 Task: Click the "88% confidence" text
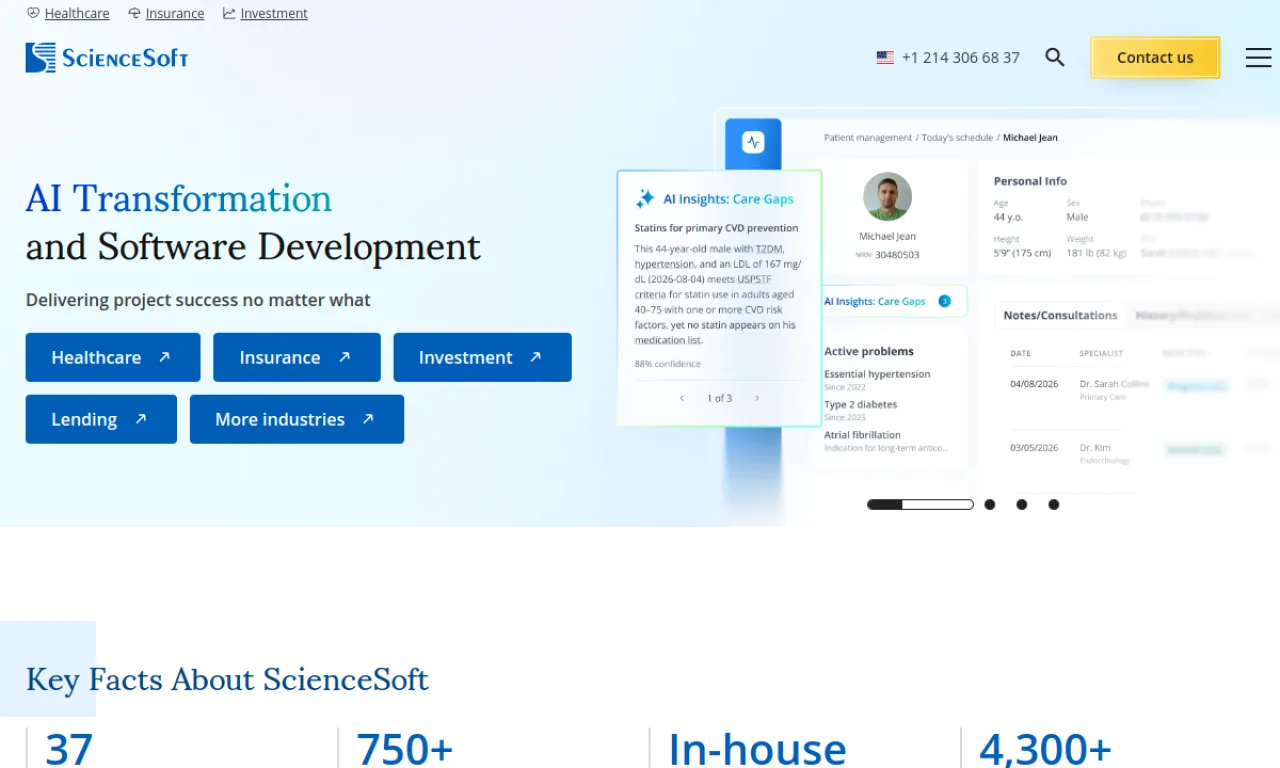pos(668,364)
